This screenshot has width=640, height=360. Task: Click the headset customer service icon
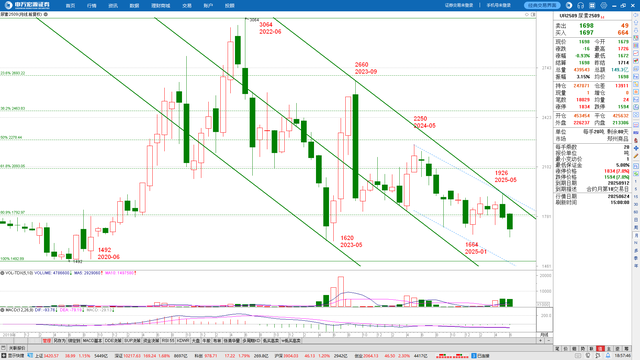click(x=580, y=5)
